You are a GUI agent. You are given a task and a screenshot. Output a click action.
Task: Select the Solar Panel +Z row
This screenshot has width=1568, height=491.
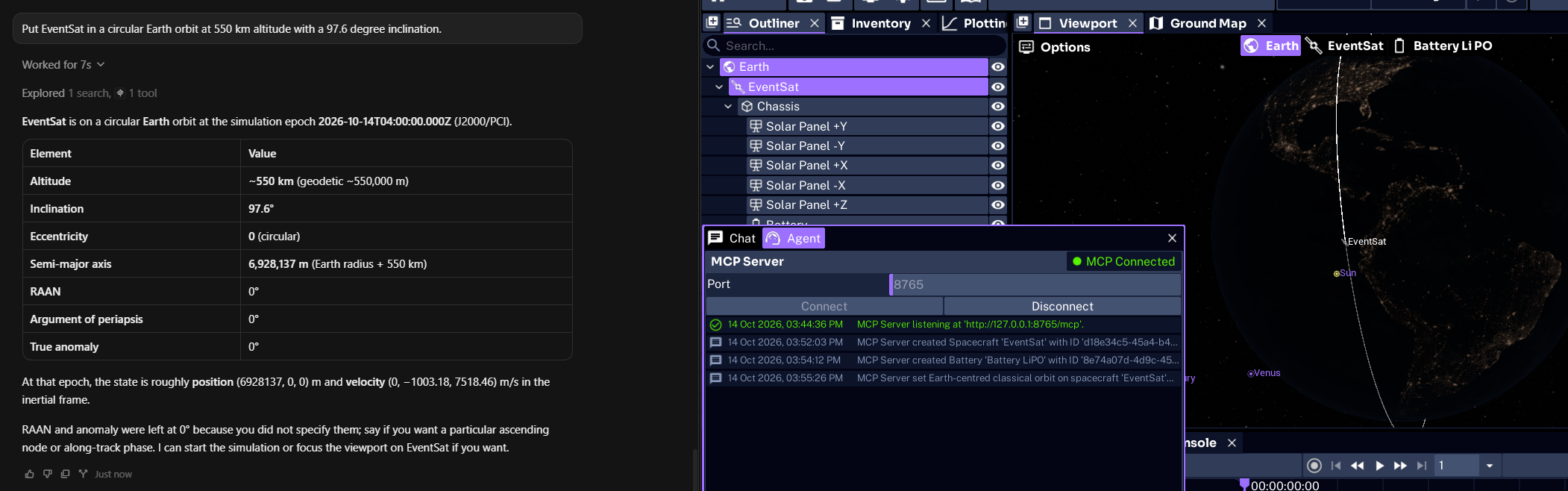click(x=868, y=204)
